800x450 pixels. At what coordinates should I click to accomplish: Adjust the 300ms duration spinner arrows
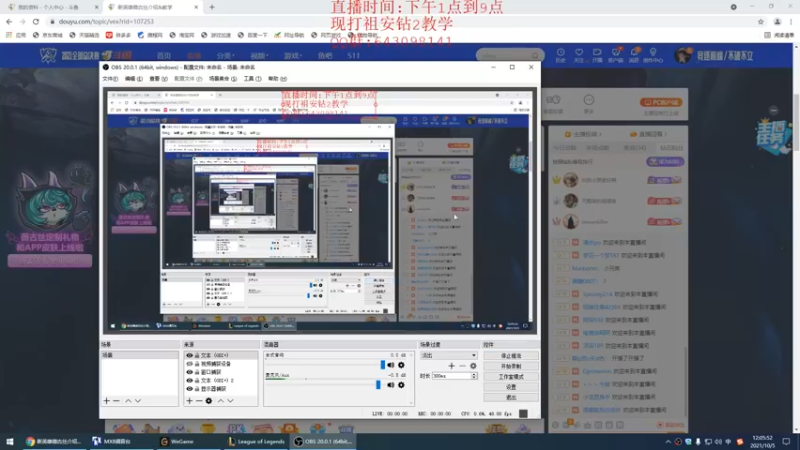[x=474, y=376]
